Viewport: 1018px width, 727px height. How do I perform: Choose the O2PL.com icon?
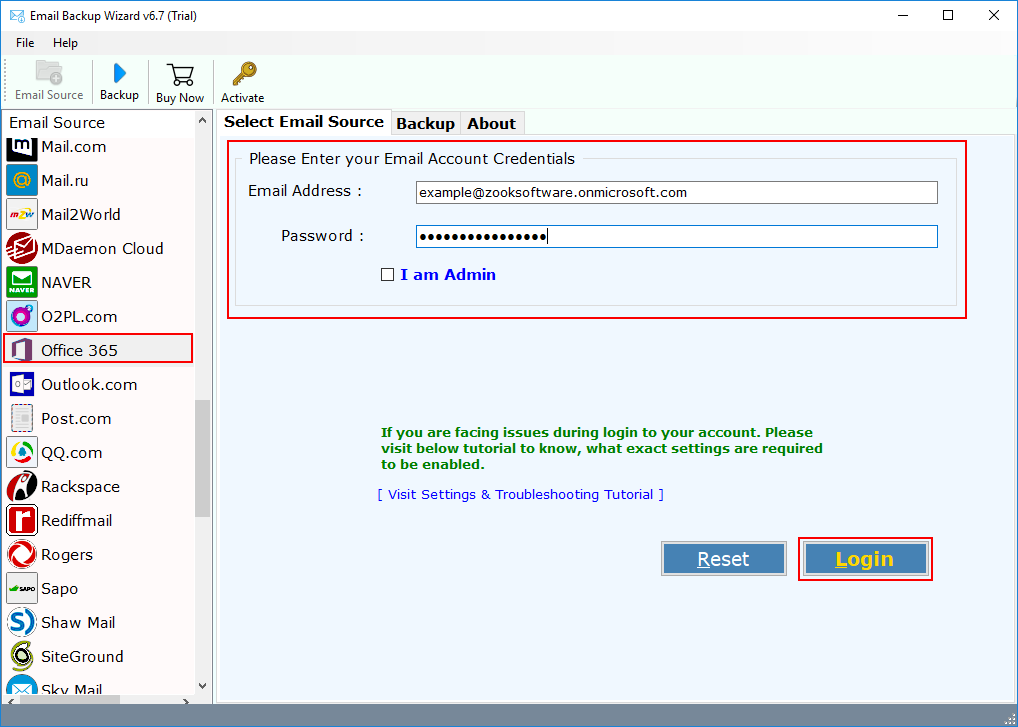click(x=22, y=316)
